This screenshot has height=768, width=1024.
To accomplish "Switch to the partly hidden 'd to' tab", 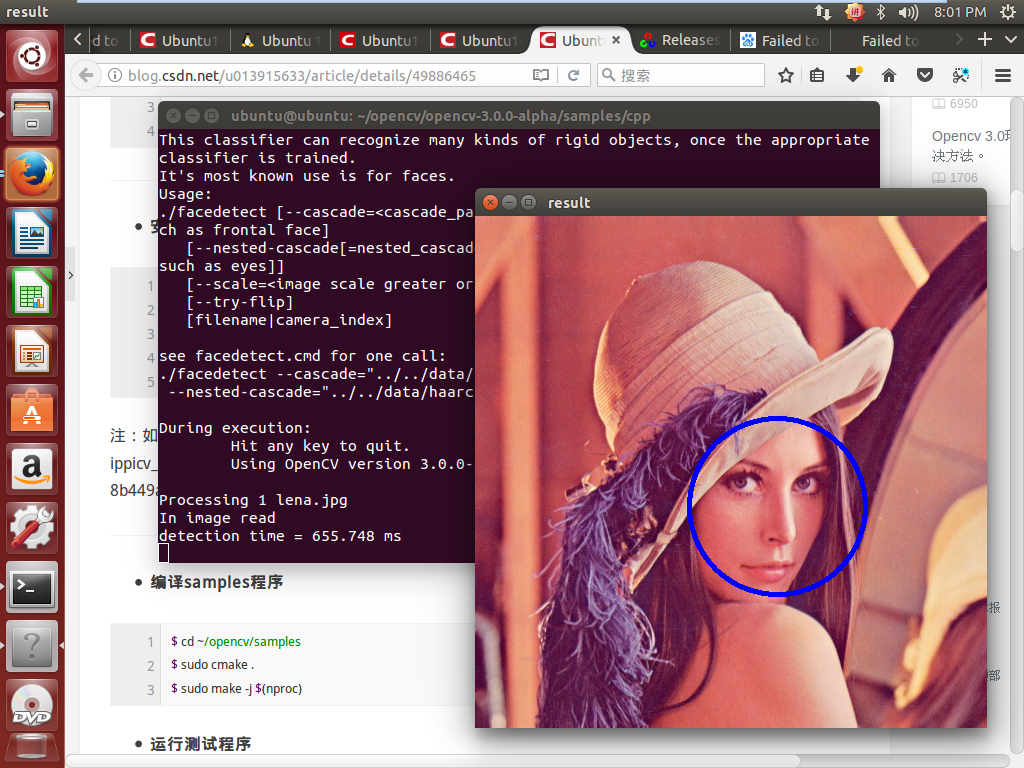I will pyautogui.click(x=106, y=40).
